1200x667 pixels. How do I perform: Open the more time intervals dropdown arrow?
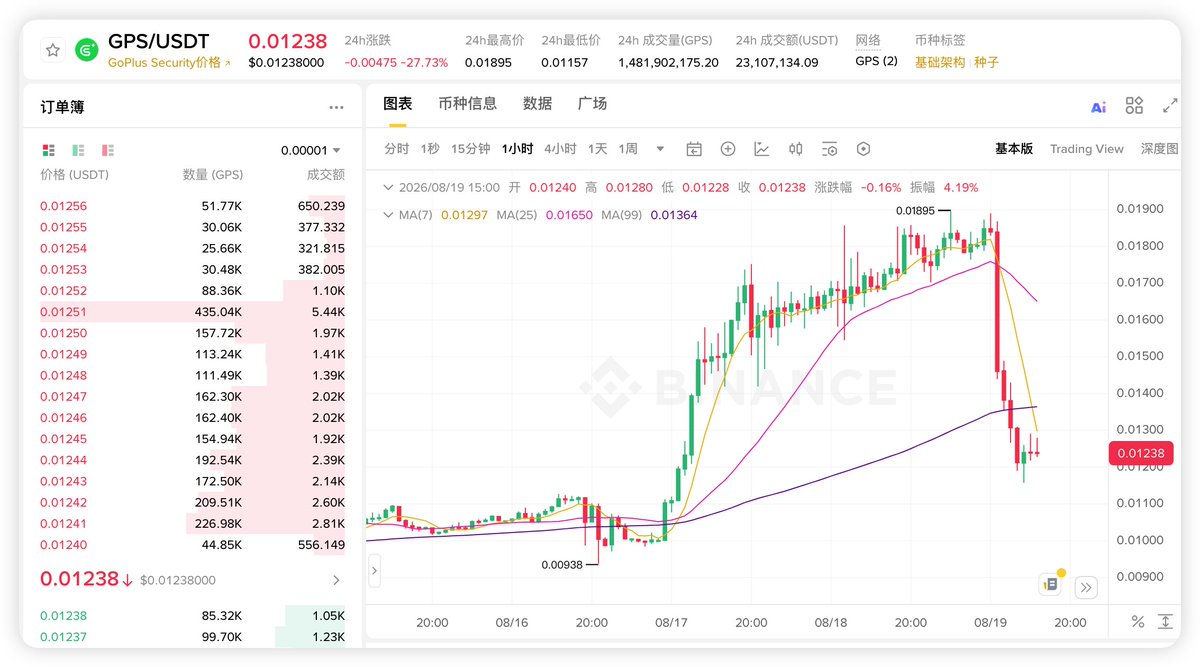660,149
